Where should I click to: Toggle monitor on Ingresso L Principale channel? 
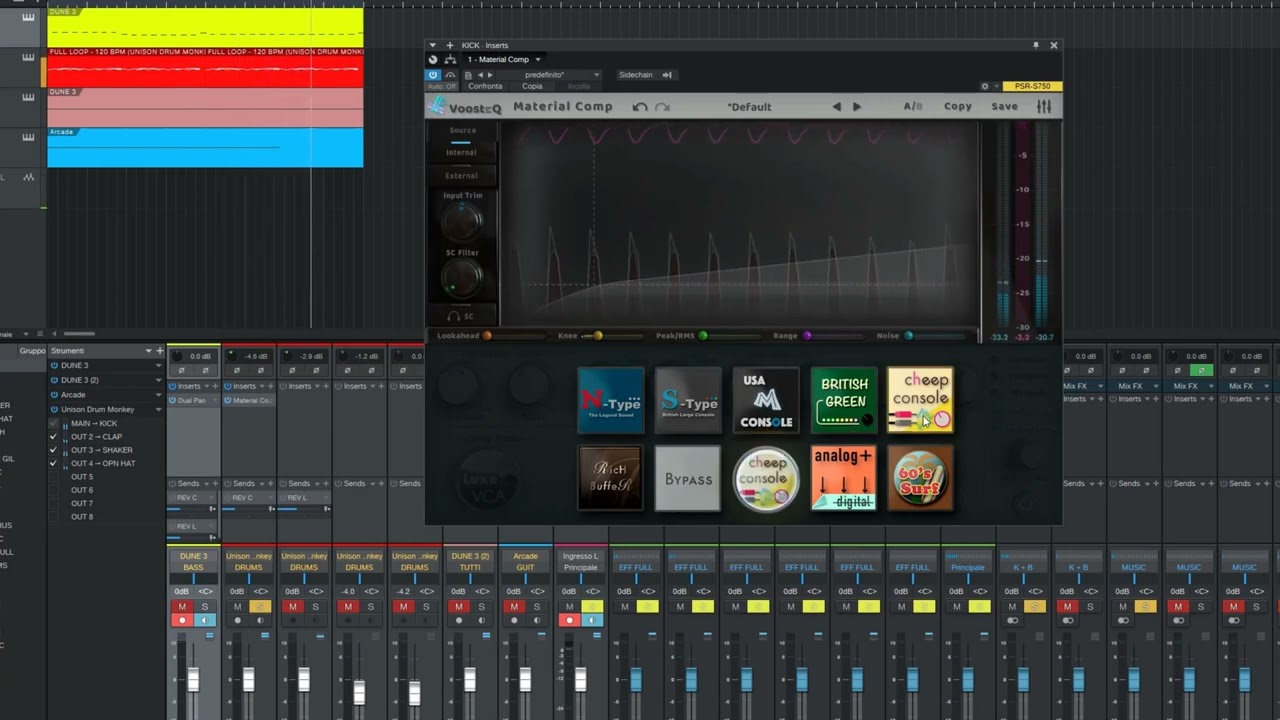click(592, 620)
